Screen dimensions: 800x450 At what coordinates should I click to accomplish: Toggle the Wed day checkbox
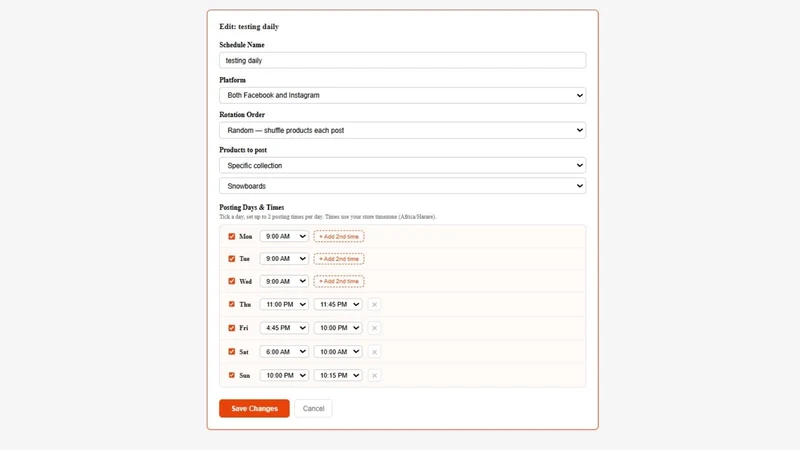click(232, 281)
